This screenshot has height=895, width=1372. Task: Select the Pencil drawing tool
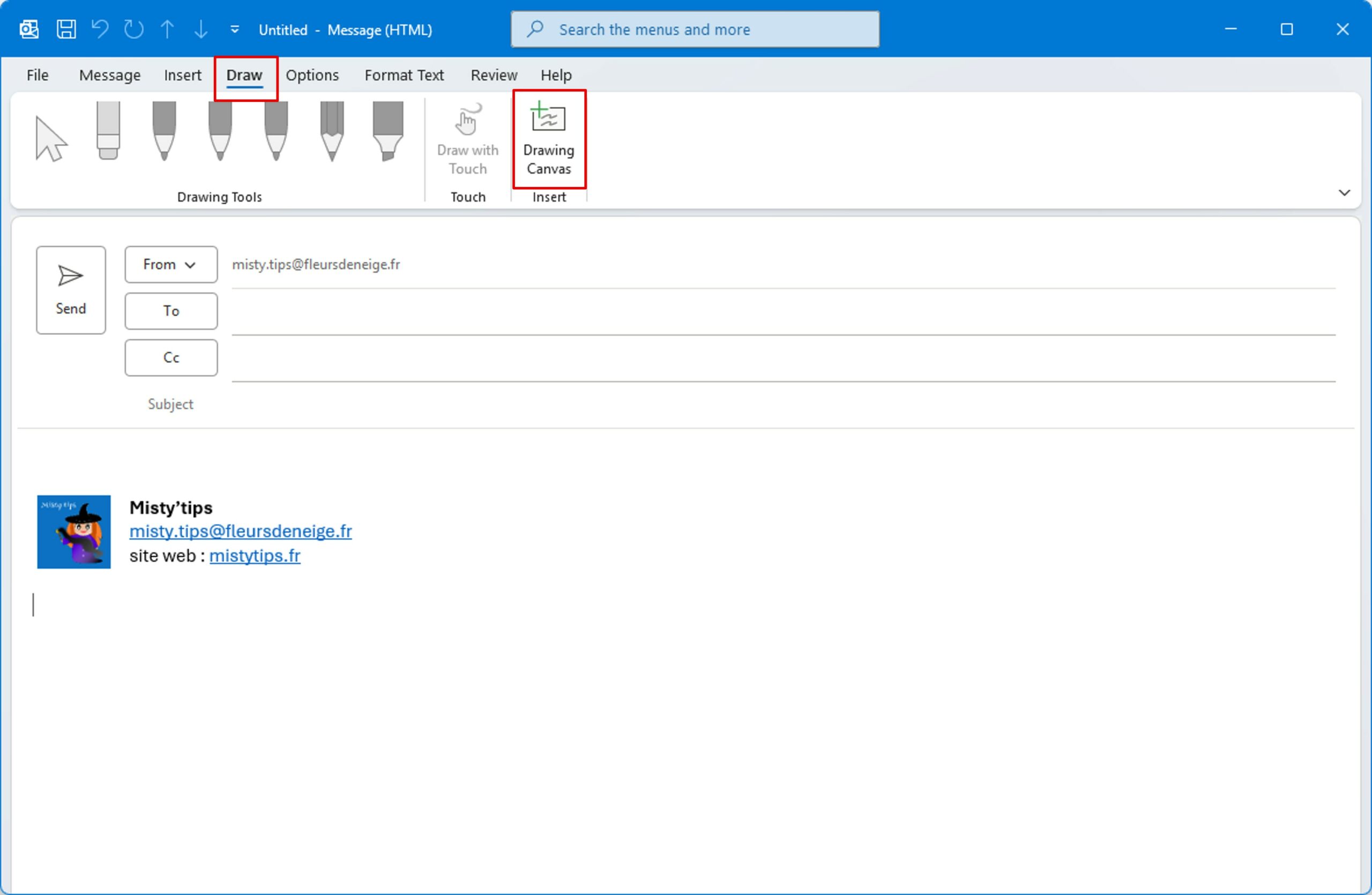click(332, 131)
